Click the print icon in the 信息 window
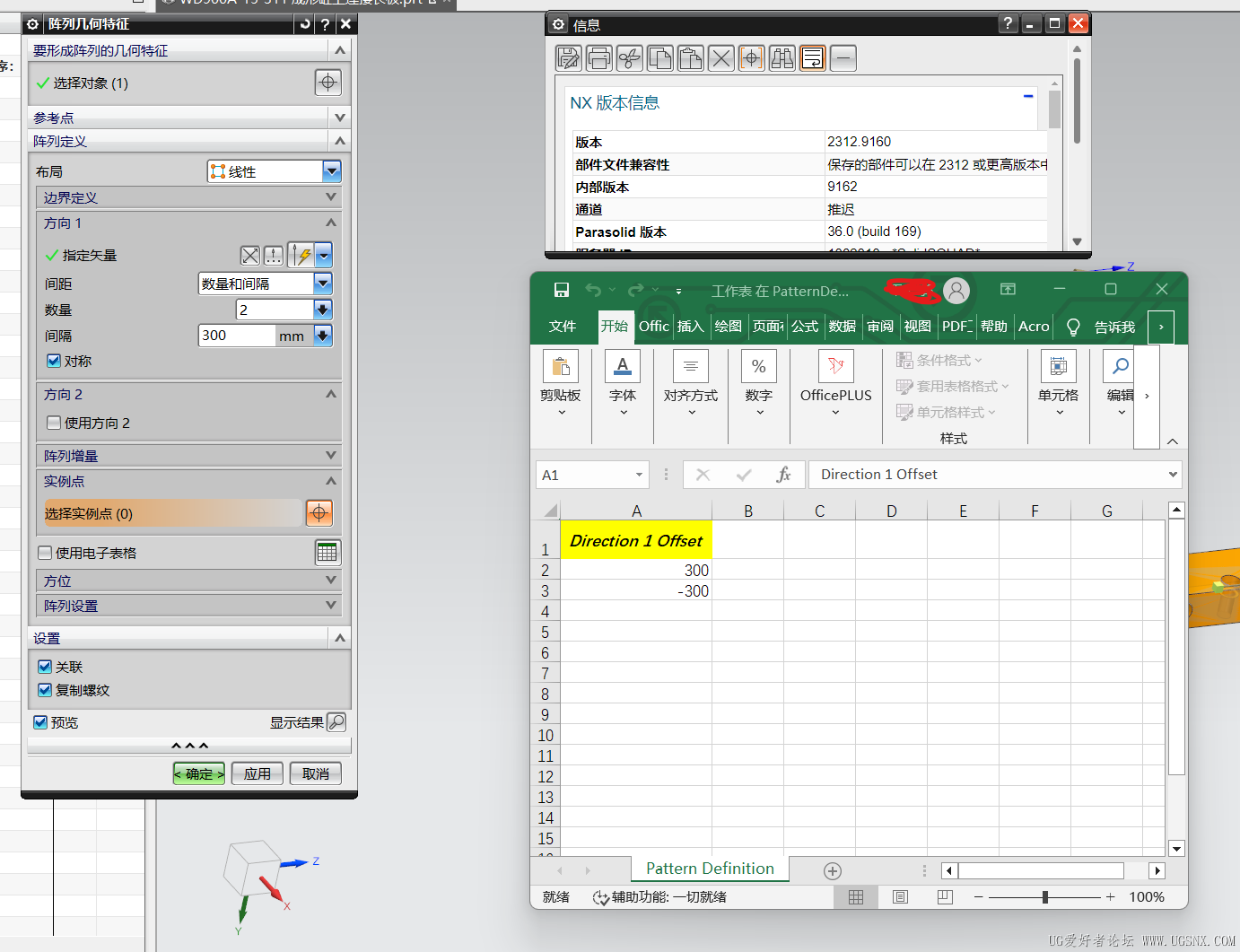 click(599, 58)
